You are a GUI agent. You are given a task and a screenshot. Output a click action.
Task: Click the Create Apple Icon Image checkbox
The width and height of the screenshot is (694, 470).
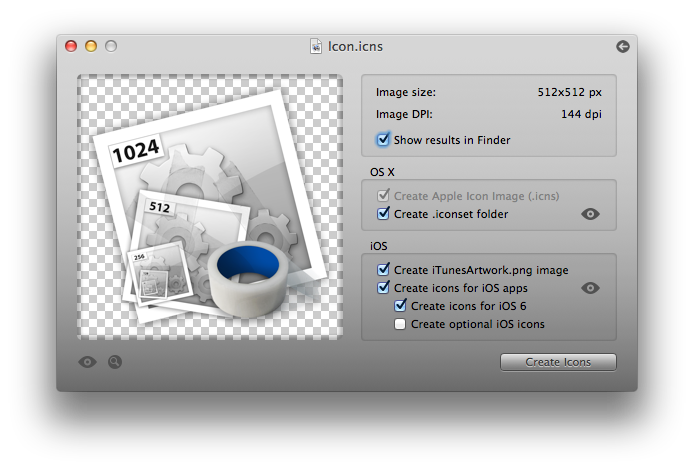(x=383, y=196)
